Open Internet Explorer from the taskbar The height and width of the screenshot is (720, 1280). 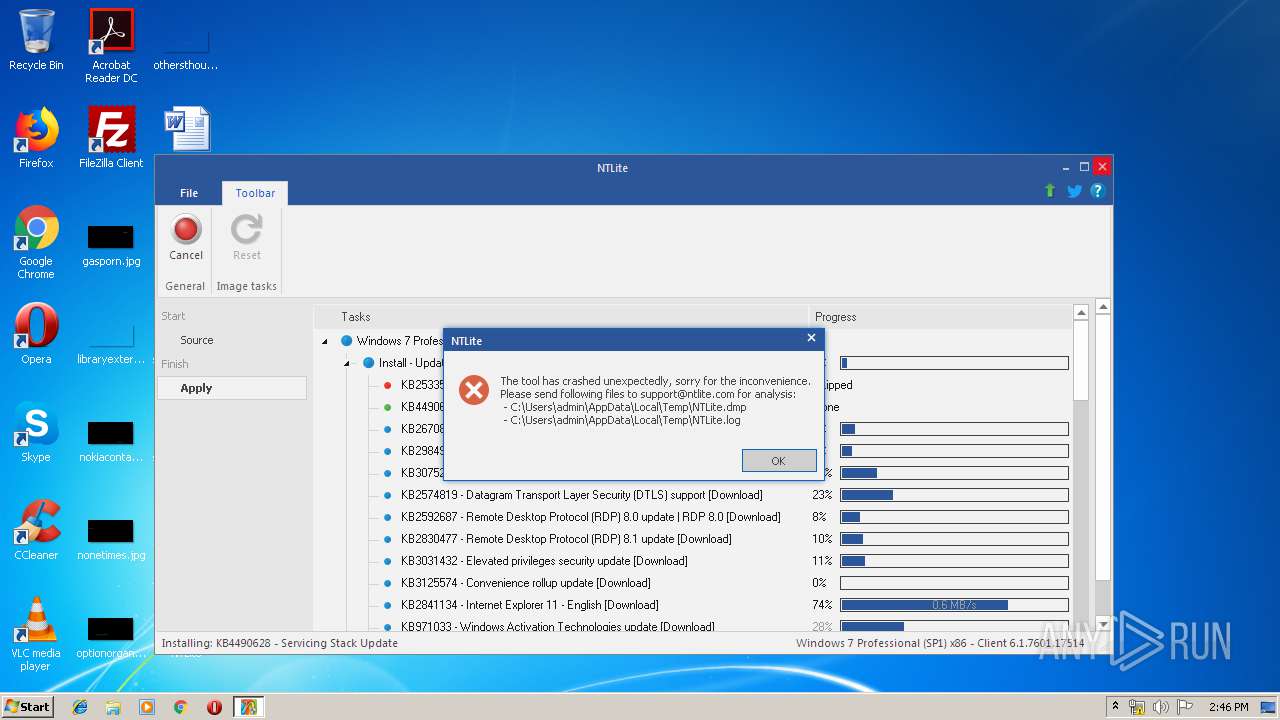coord(80,707)
